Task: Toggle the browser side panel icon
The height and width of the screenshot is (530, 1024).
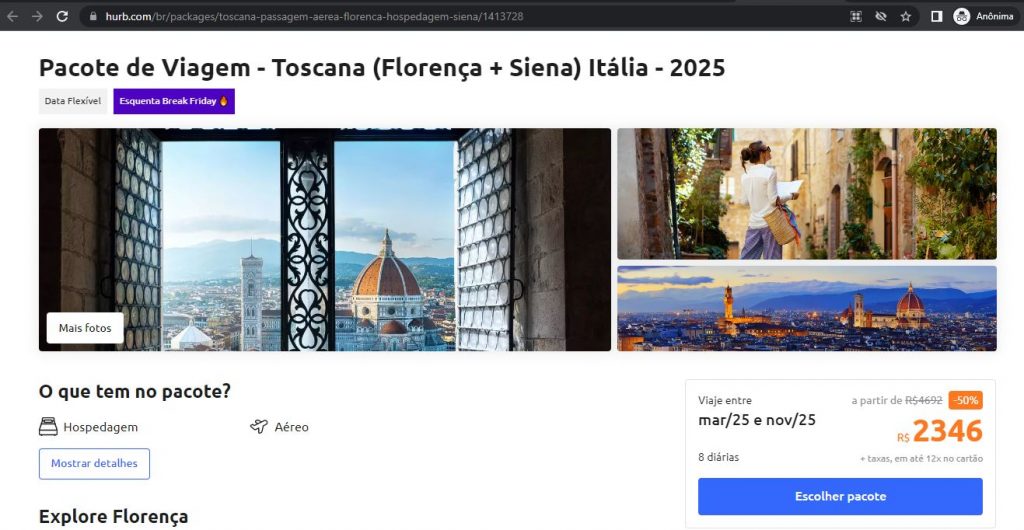Action: 937,16
